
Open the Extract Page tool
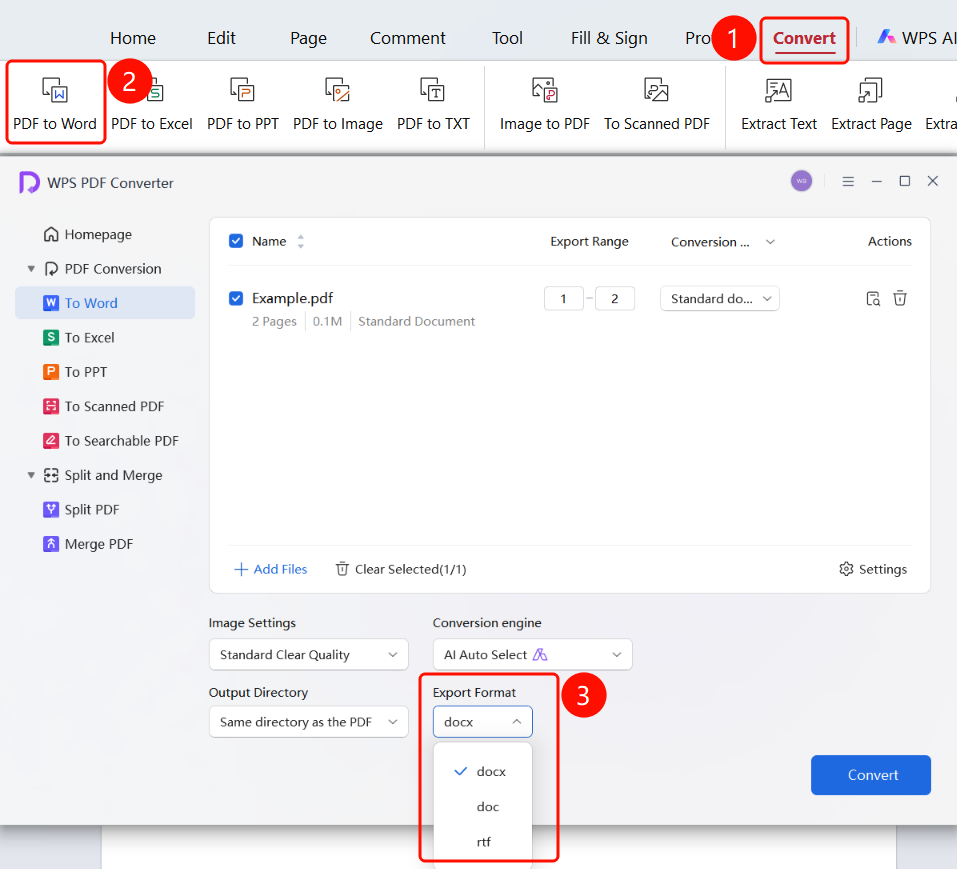[871, 103]
